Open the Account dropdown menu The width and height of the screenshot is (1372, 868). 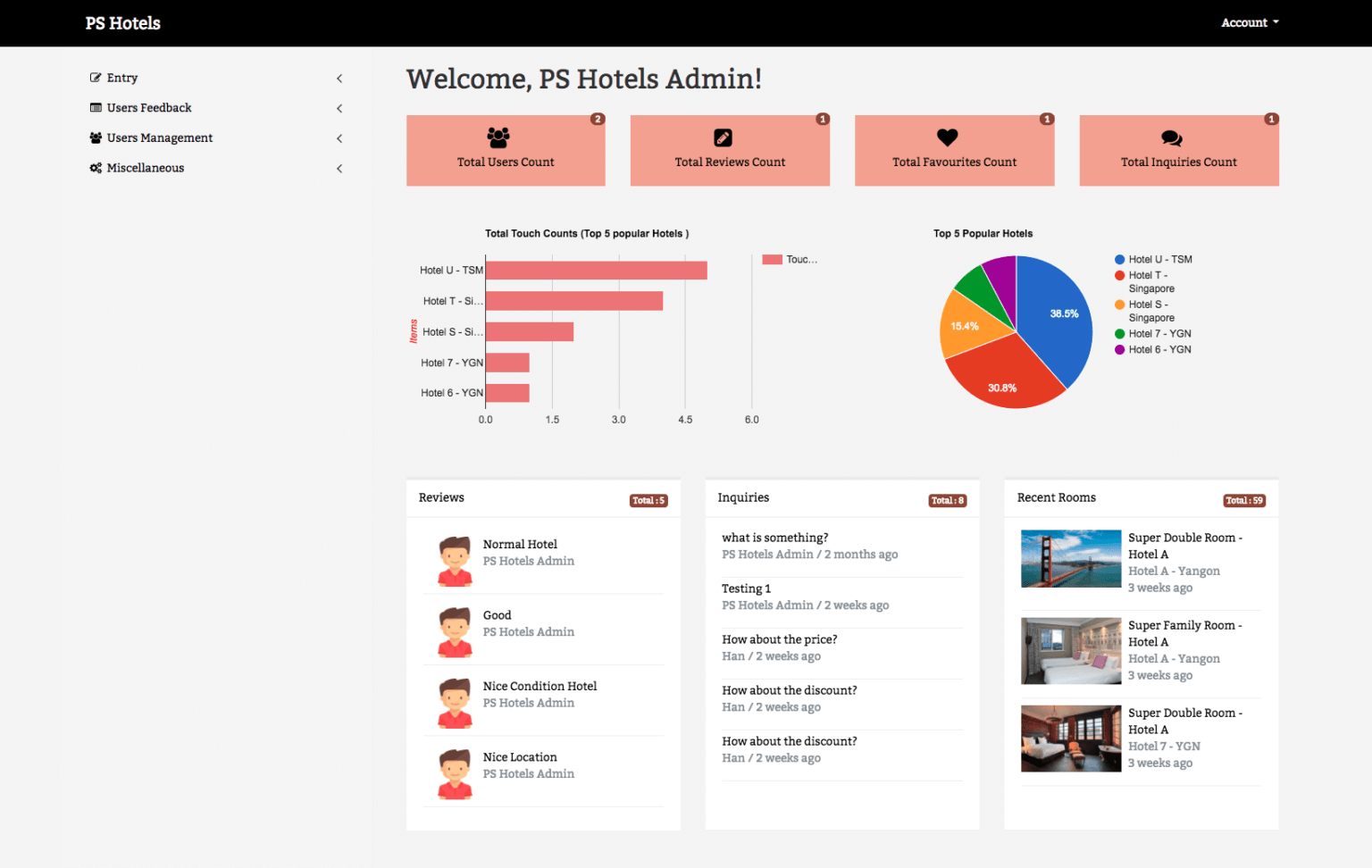coord(1249,22)
